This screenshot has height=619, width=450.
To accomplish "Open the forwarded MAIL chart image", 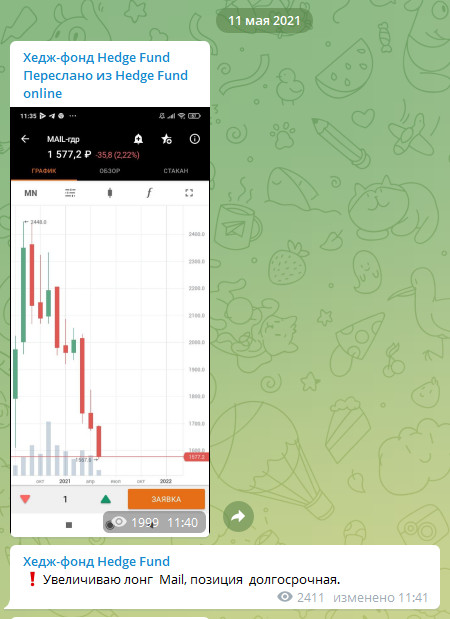I will (110, 321).
